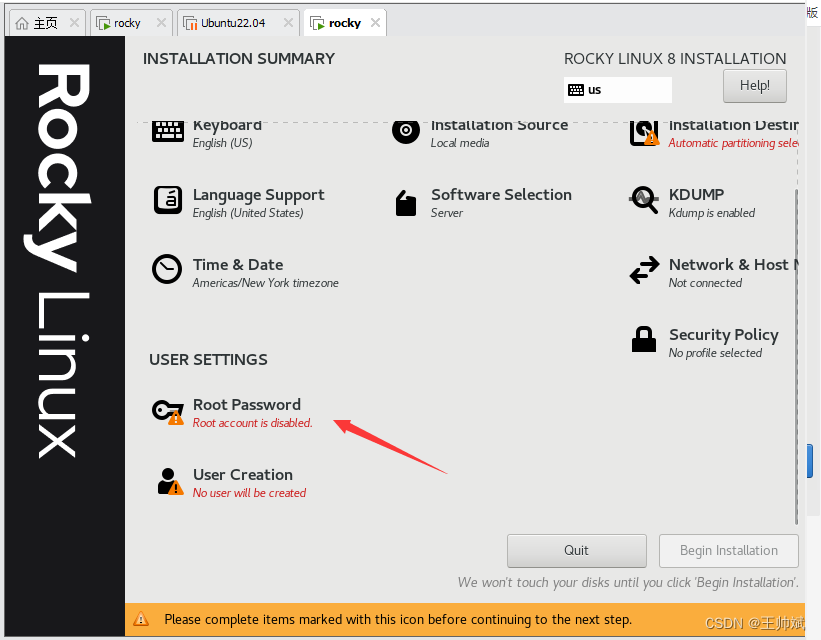
Task: Switch to the Ubuntu22.04 tab
Action: (x=238, y=23)
